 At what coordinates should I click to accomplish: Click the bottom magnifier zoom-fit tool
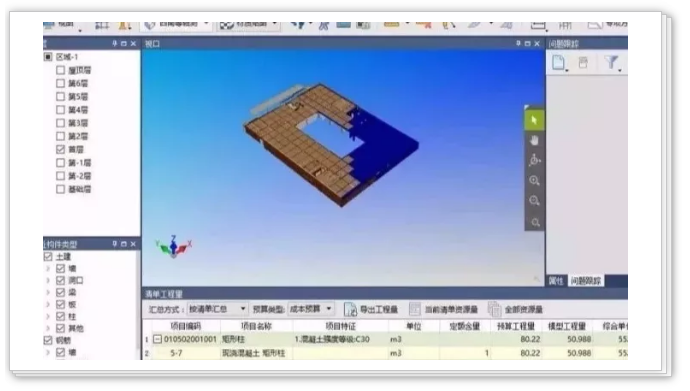pyautogui.click(x=535, y=222)
